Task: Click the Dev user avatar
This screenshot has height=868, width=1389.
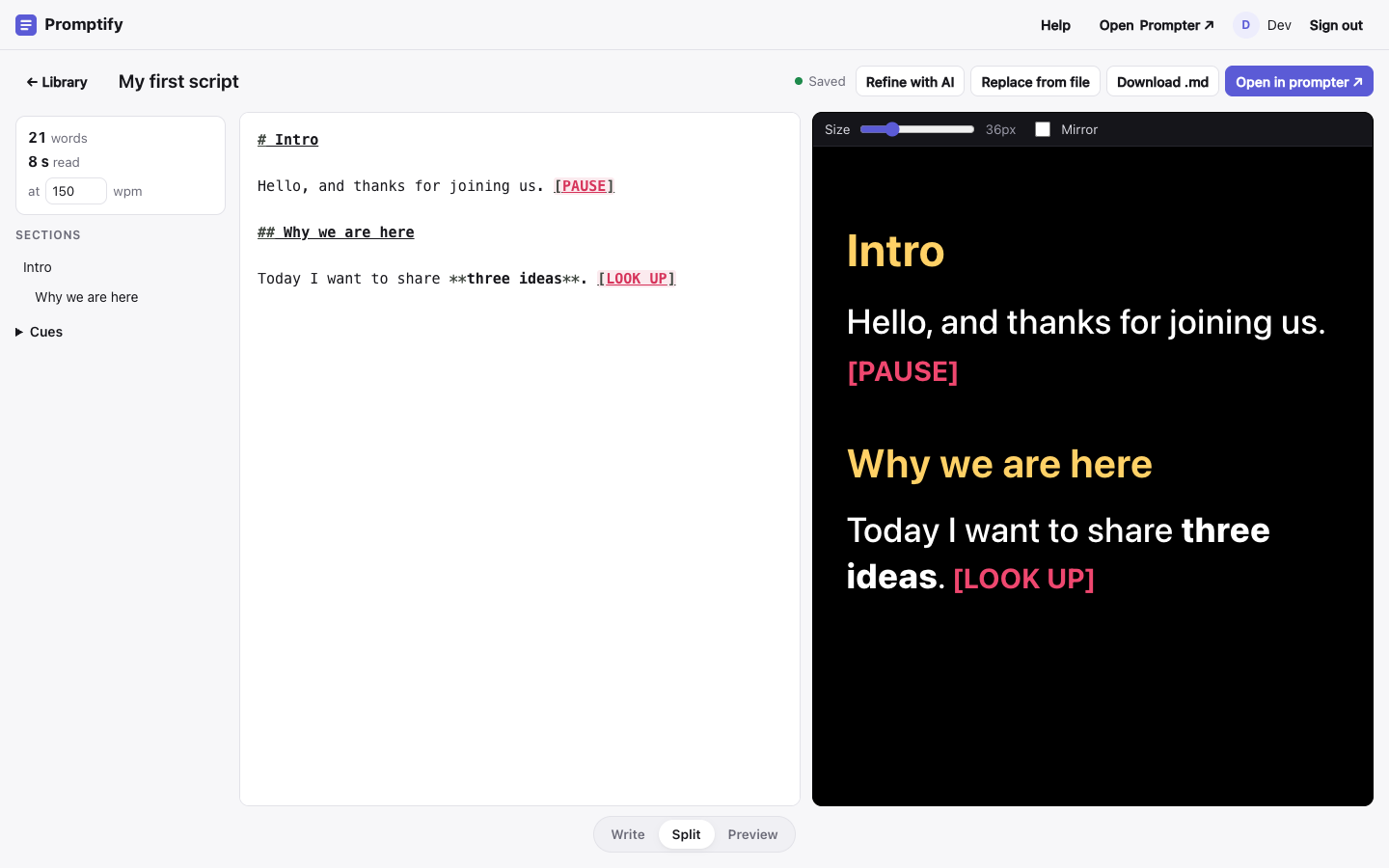Action: click(x=1245, y=25)
